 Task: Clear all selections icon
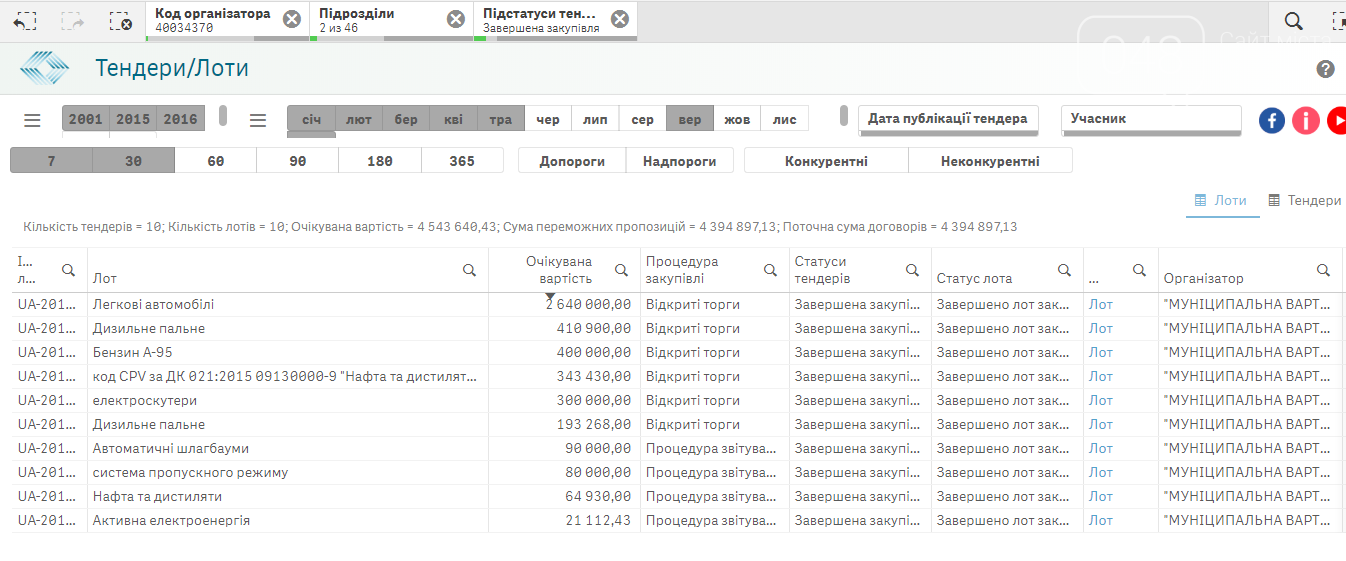pos(120,20)
